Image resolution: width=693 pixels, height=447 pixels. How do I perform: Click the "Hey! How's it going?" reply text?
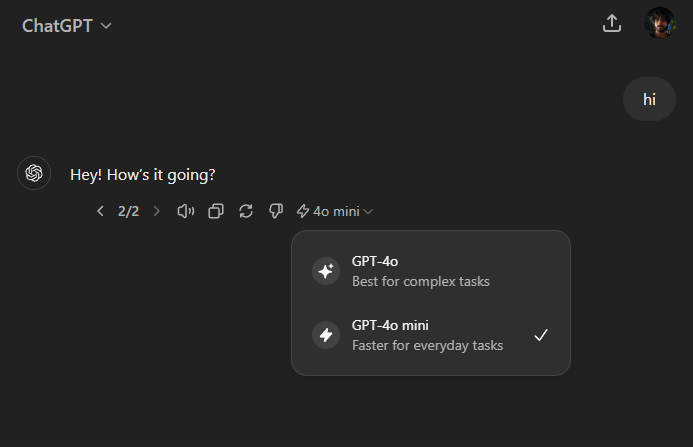[142, 175]
